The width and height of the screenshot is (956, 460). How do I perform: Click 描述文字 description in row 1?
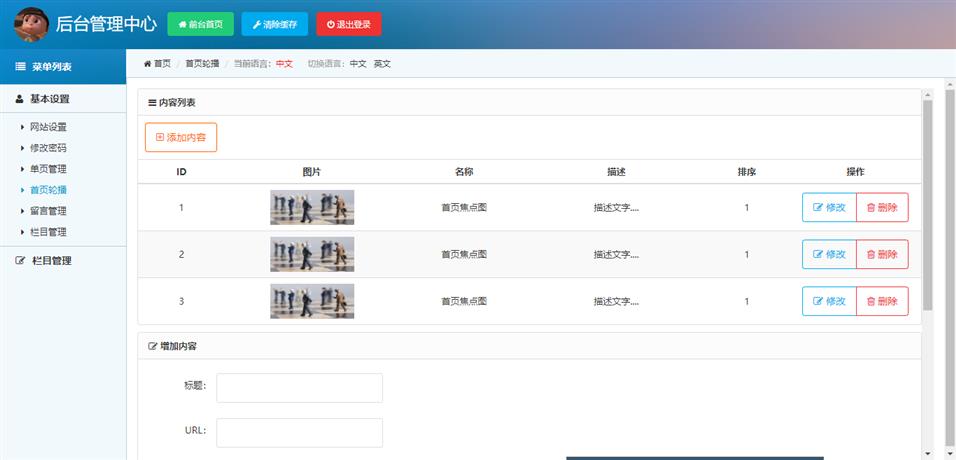coord(616,207)
